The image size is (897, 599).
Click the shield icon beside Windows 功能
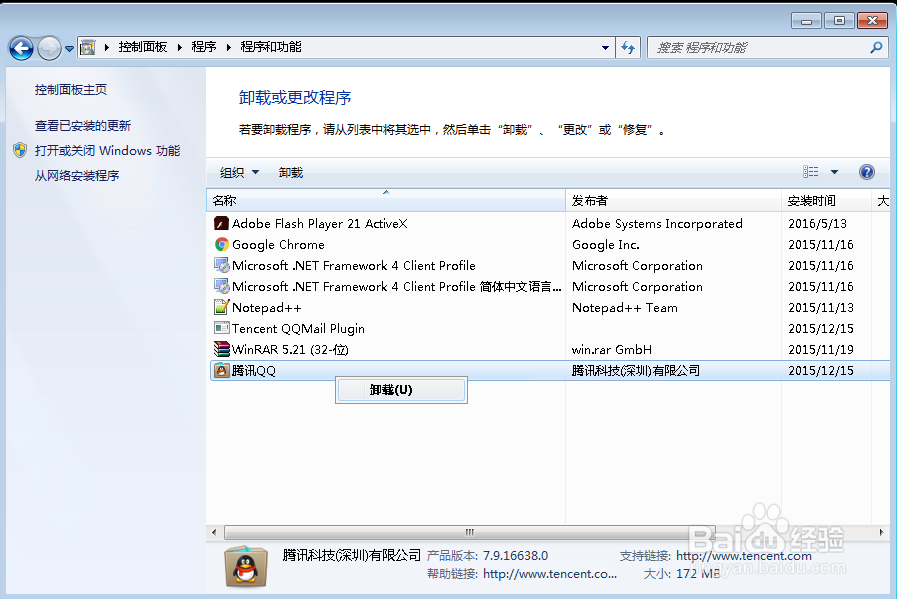20,150
